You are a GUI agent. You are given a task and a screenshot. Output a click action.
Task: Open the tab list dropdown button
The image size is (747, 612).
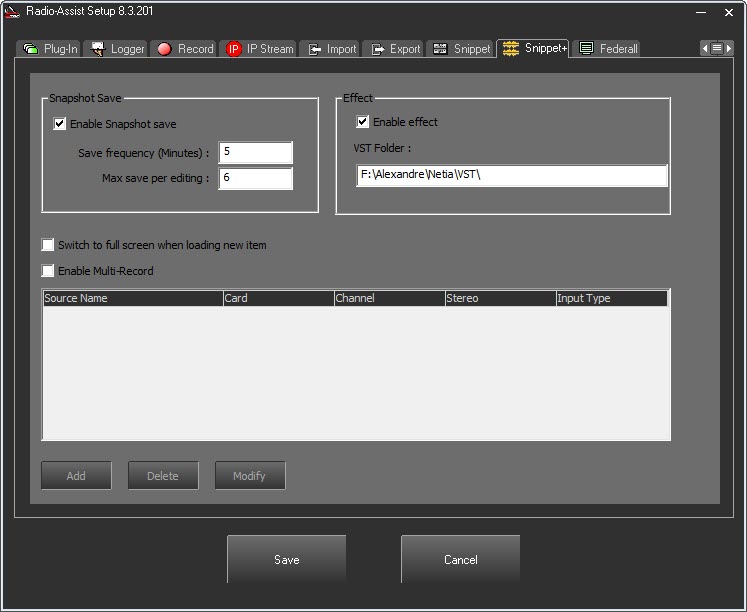[717, 48]
